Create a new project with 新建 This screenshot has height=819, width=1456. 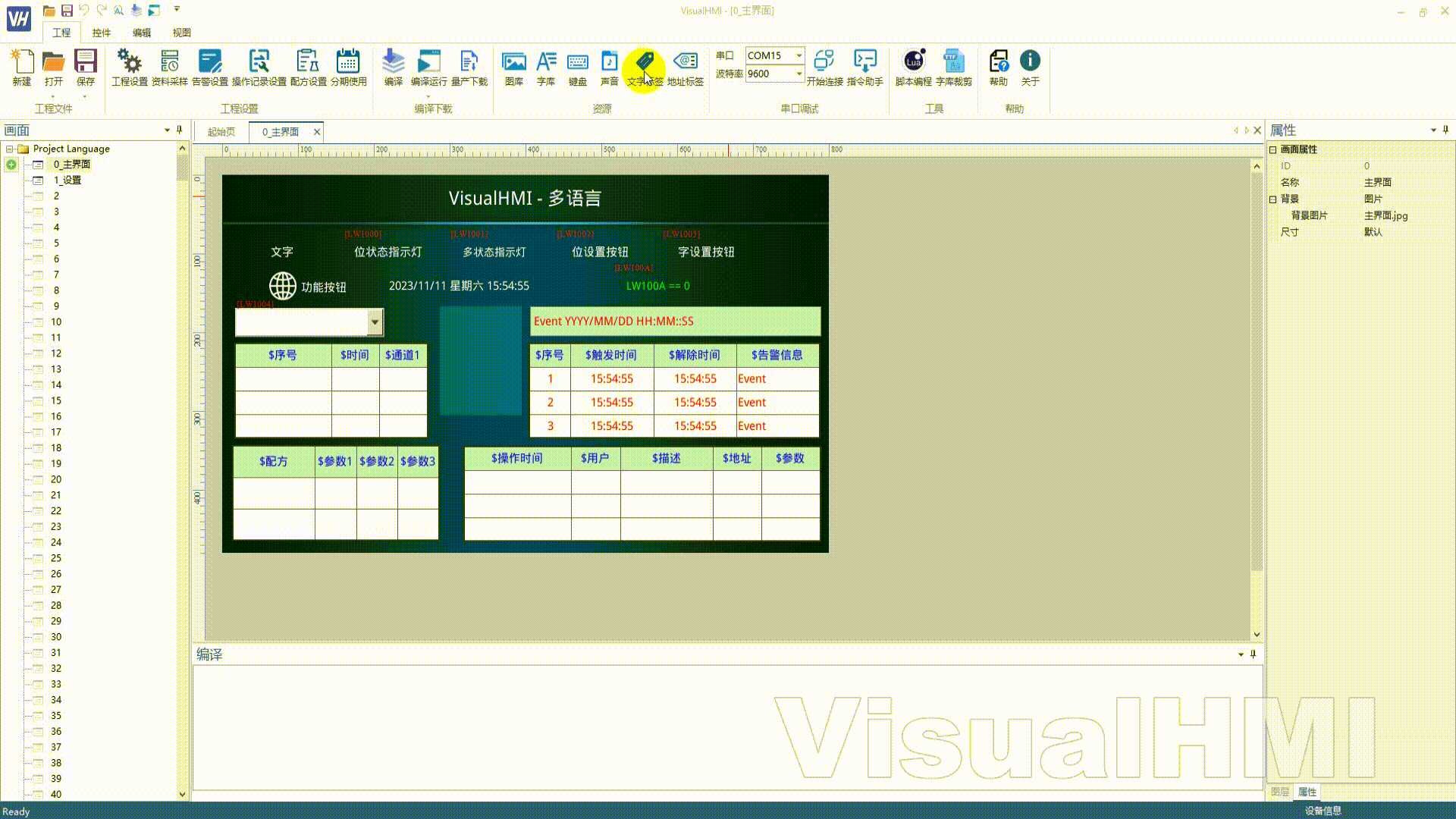tap(22, 67)
